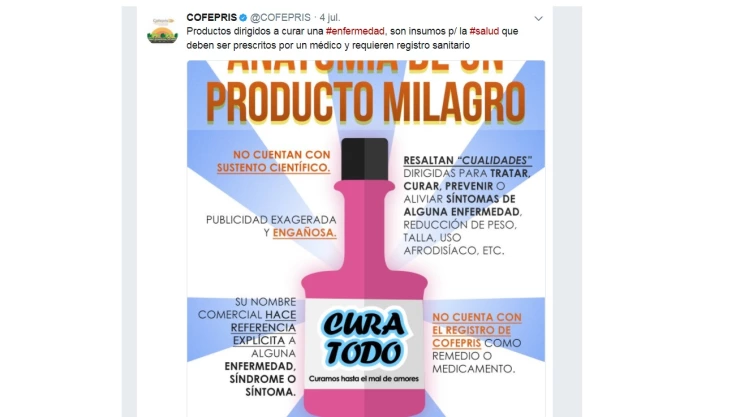Open the 'PRODUCTO MILAGRO' title in the infographic
This screenshot has width=740, height=417.
[x=366, y=103]
